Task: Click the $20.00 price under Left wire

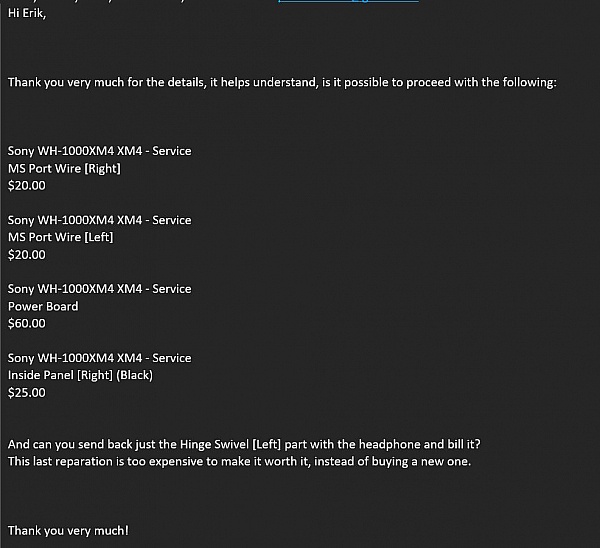Action: click(27, 254)
